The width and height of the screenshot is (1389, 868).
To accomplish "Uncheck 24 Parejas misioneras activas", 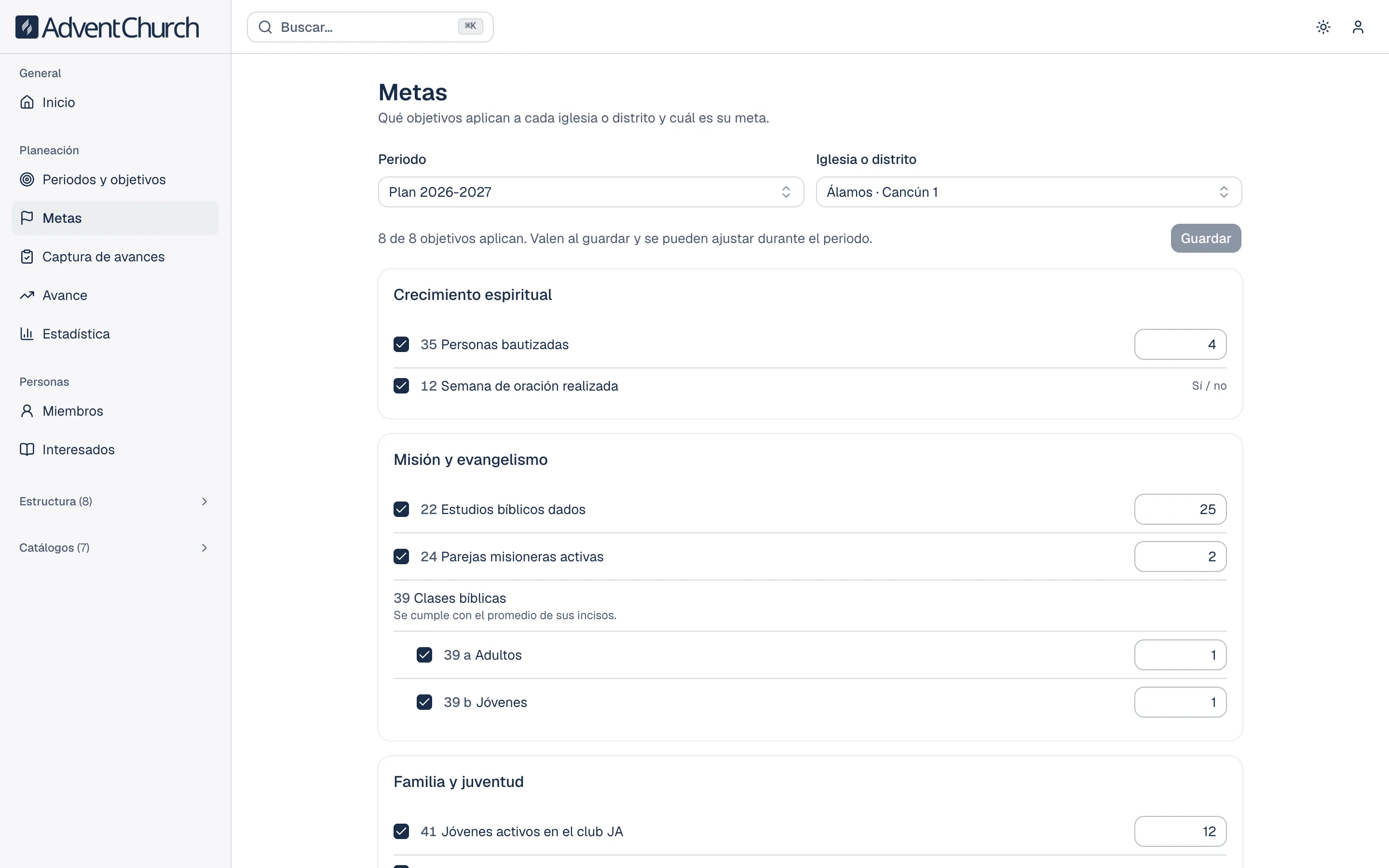I will (401, 556).
